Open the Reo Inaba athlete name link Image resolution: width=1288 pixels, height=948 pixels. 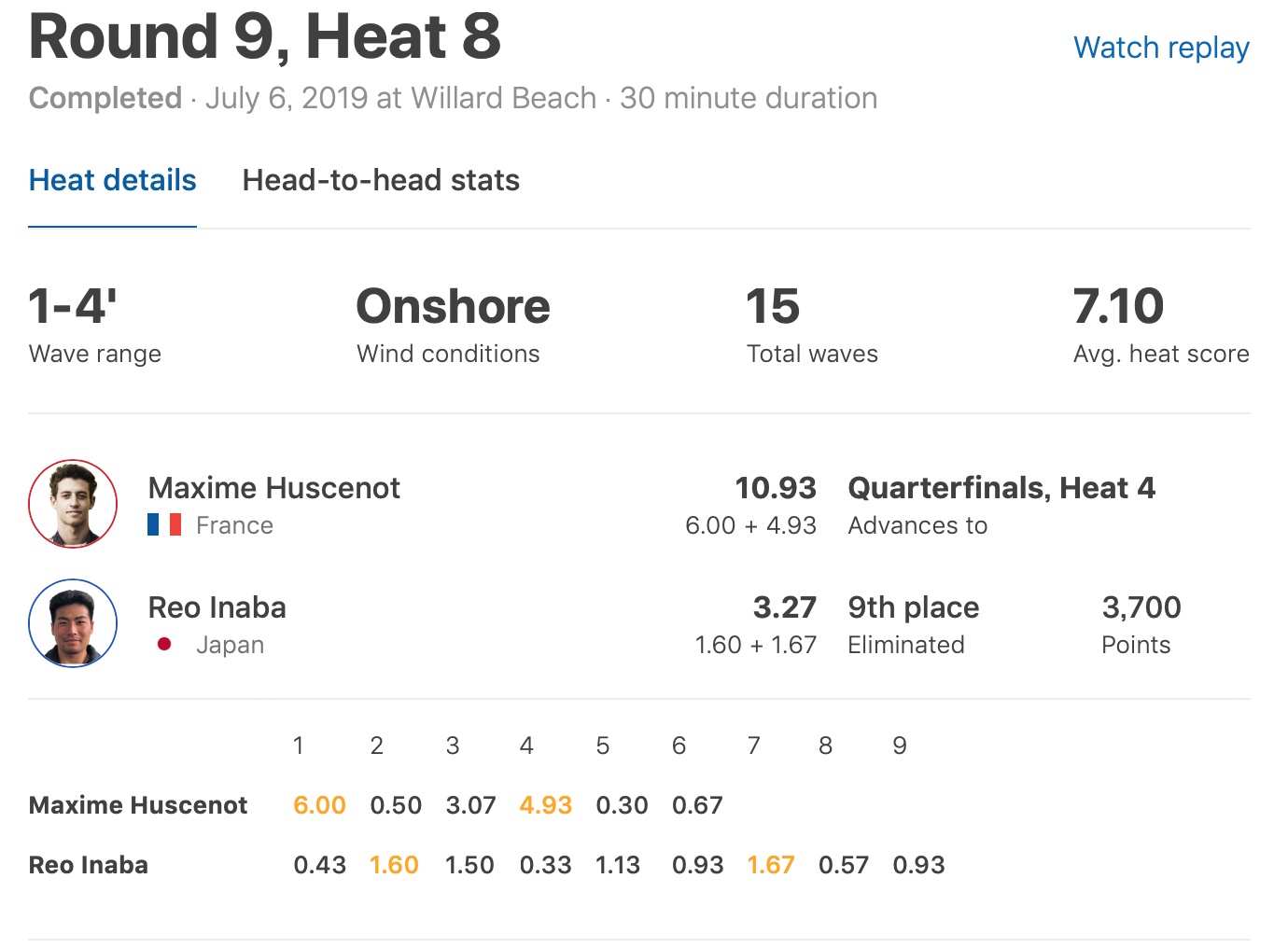point(217,607)
